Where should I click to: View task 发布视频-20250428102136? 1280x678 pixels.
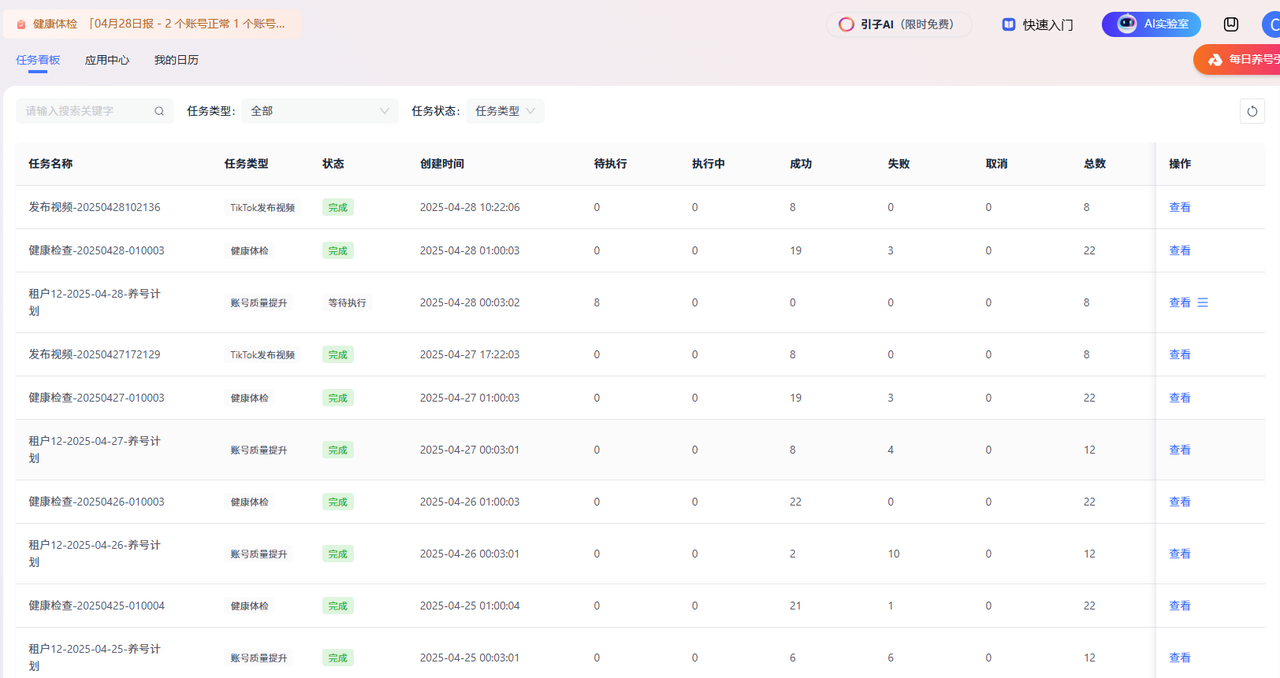1180,207
